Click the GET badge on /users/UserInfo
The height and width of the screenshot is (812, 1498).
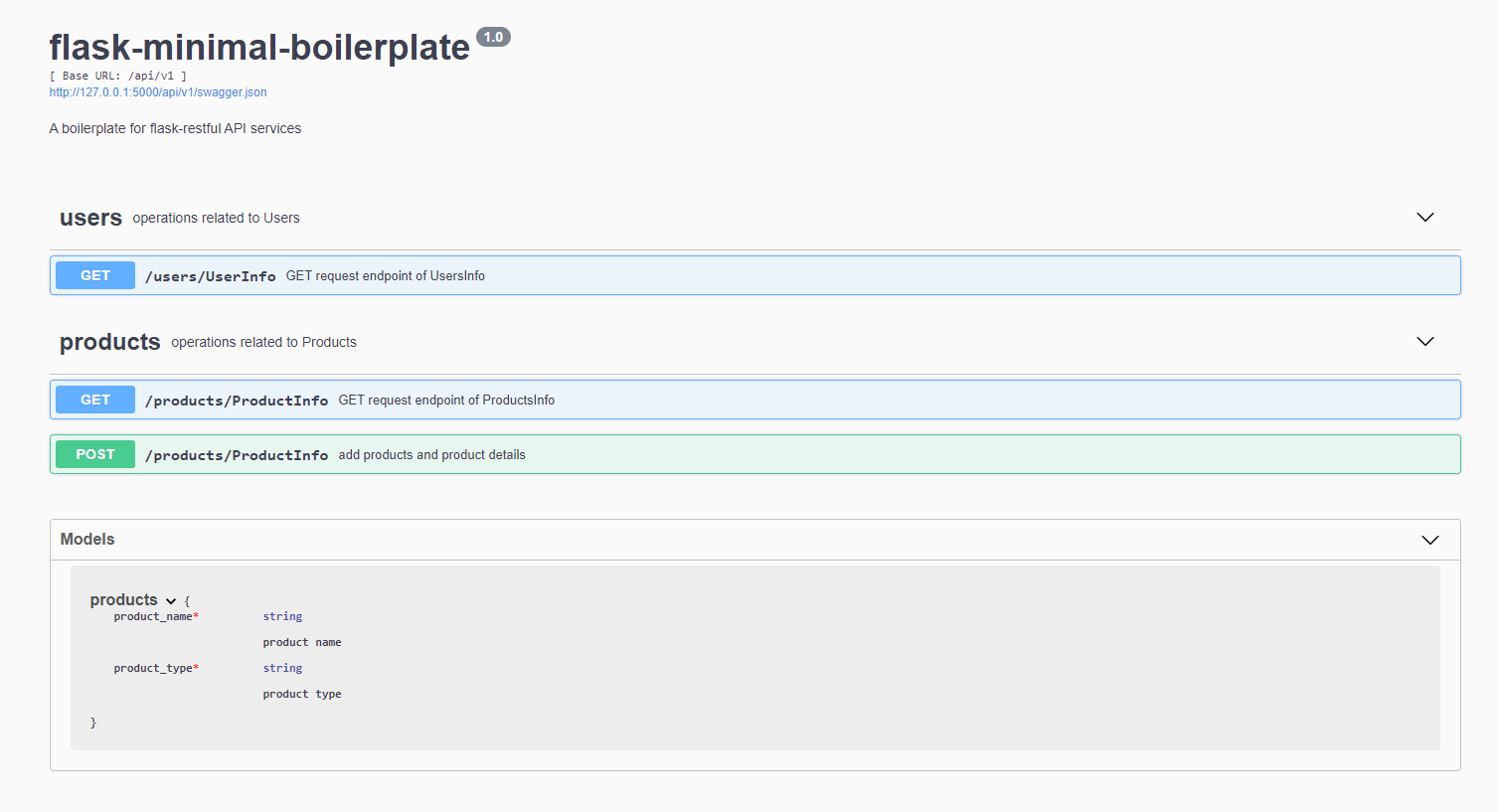point(94,275)
